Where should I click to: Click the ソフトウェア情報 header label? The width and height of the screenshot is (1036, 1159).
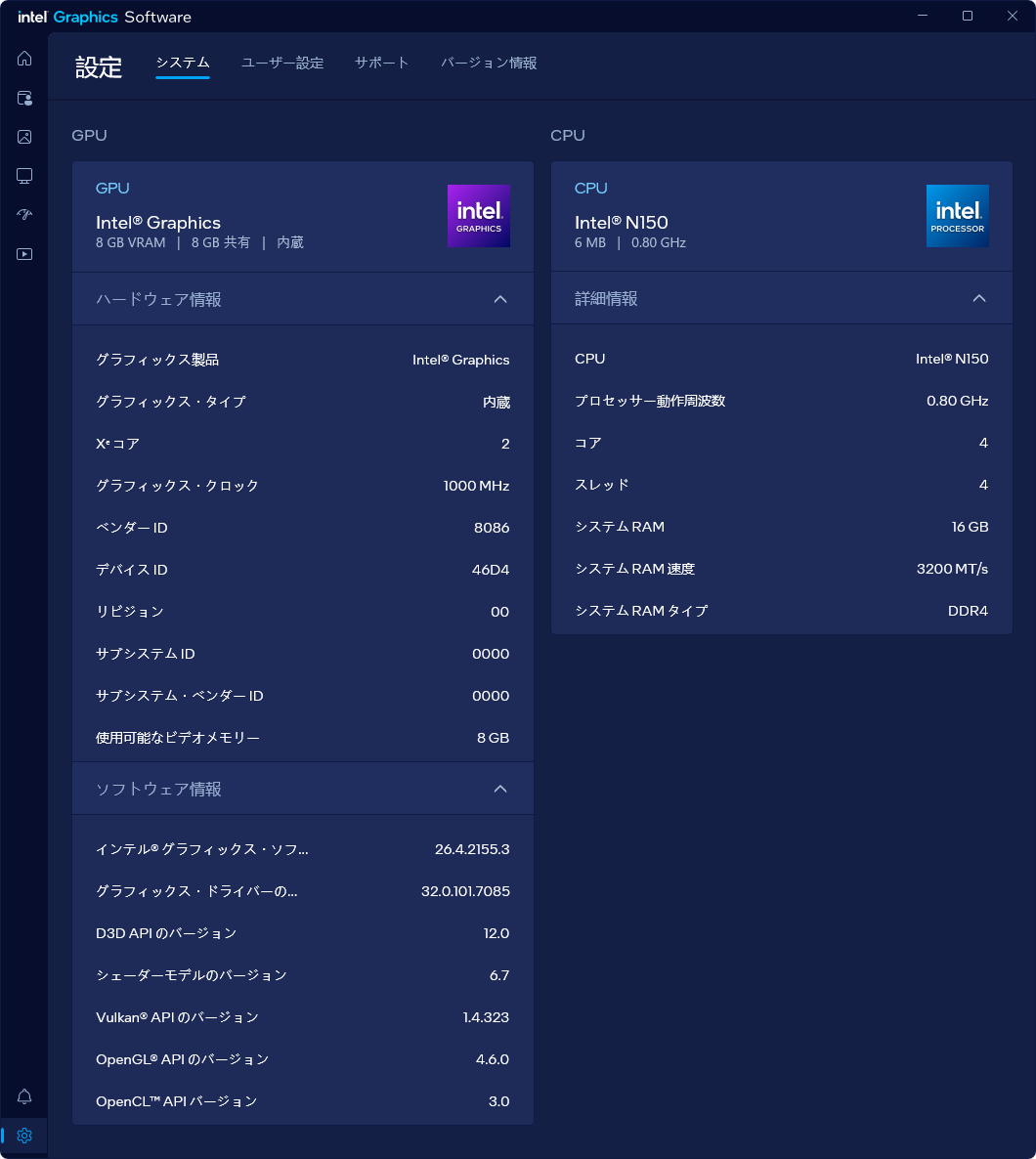158,789
